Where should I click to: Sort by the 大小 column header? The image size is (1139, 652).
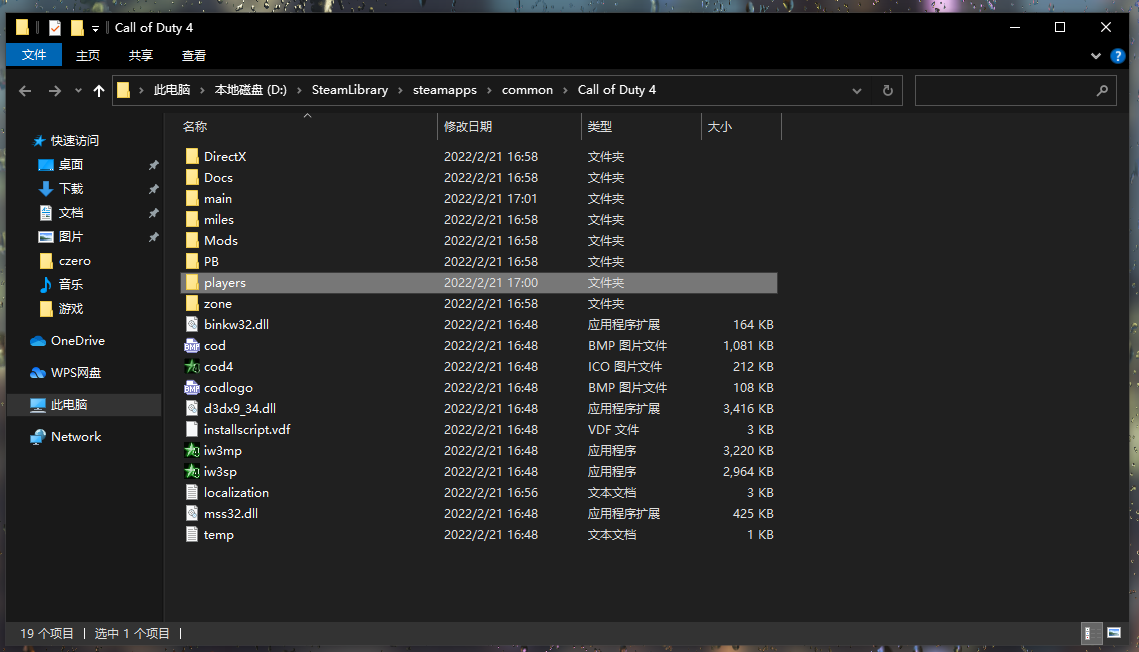[x=742, y=126]
